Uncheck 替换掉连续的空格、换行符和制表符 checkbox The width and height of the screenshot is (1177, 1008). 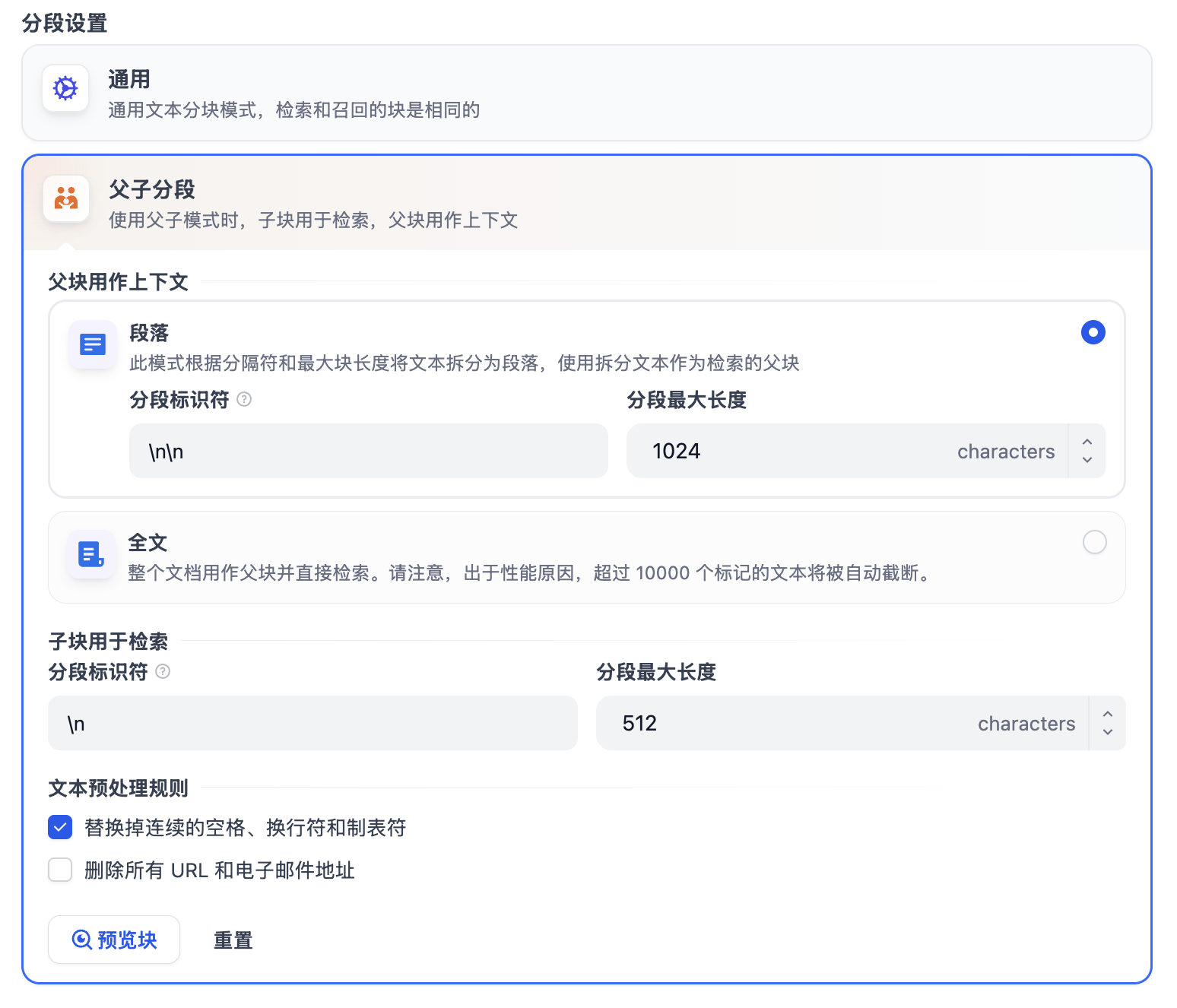(x=60, y=827)
